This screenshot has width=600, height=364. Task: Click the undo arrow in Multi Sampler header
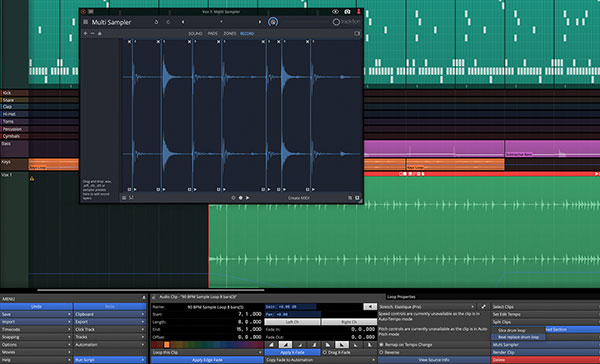point(156,22)
